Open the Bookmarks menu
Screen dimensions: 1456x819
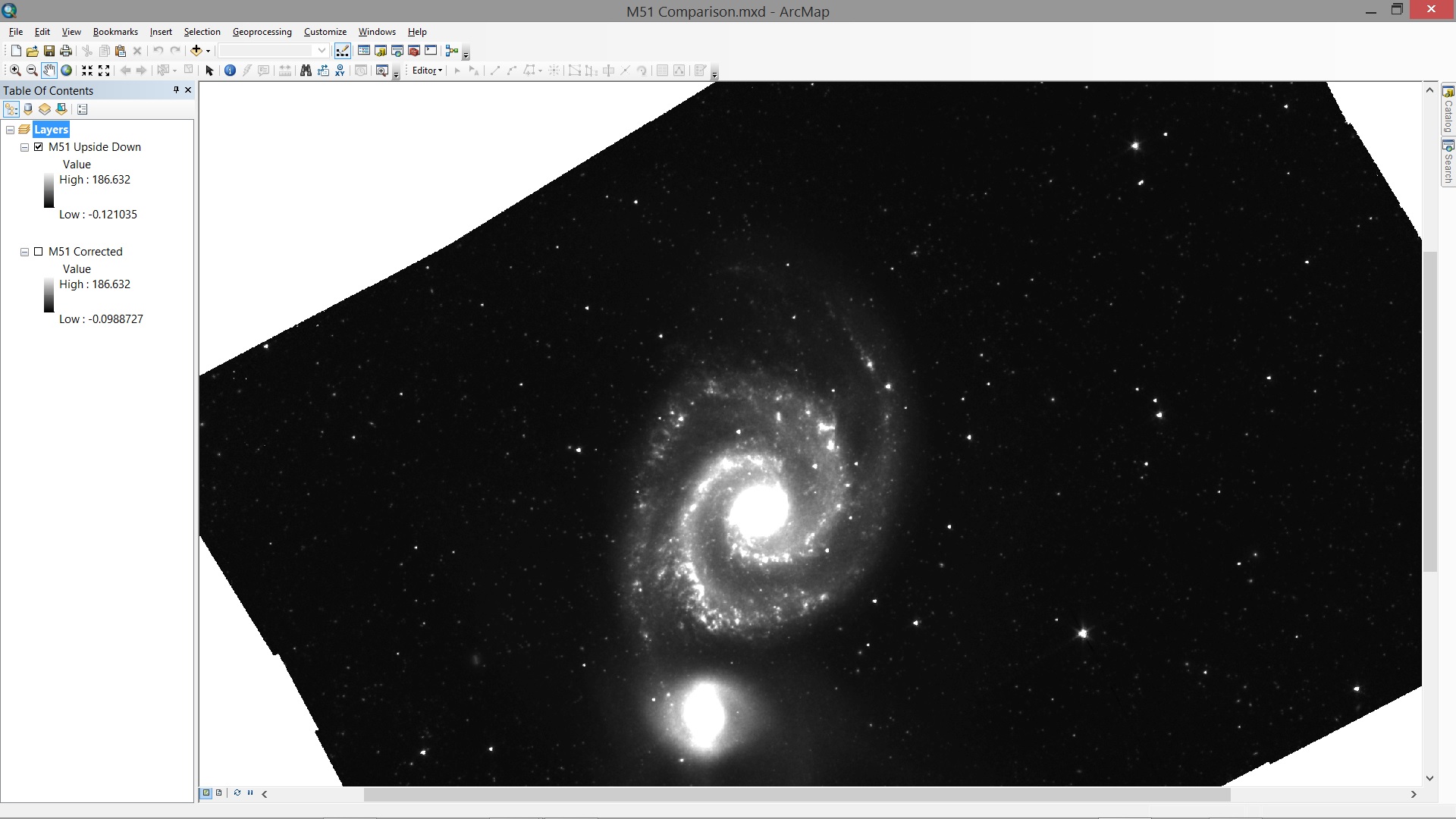point(115,31)
